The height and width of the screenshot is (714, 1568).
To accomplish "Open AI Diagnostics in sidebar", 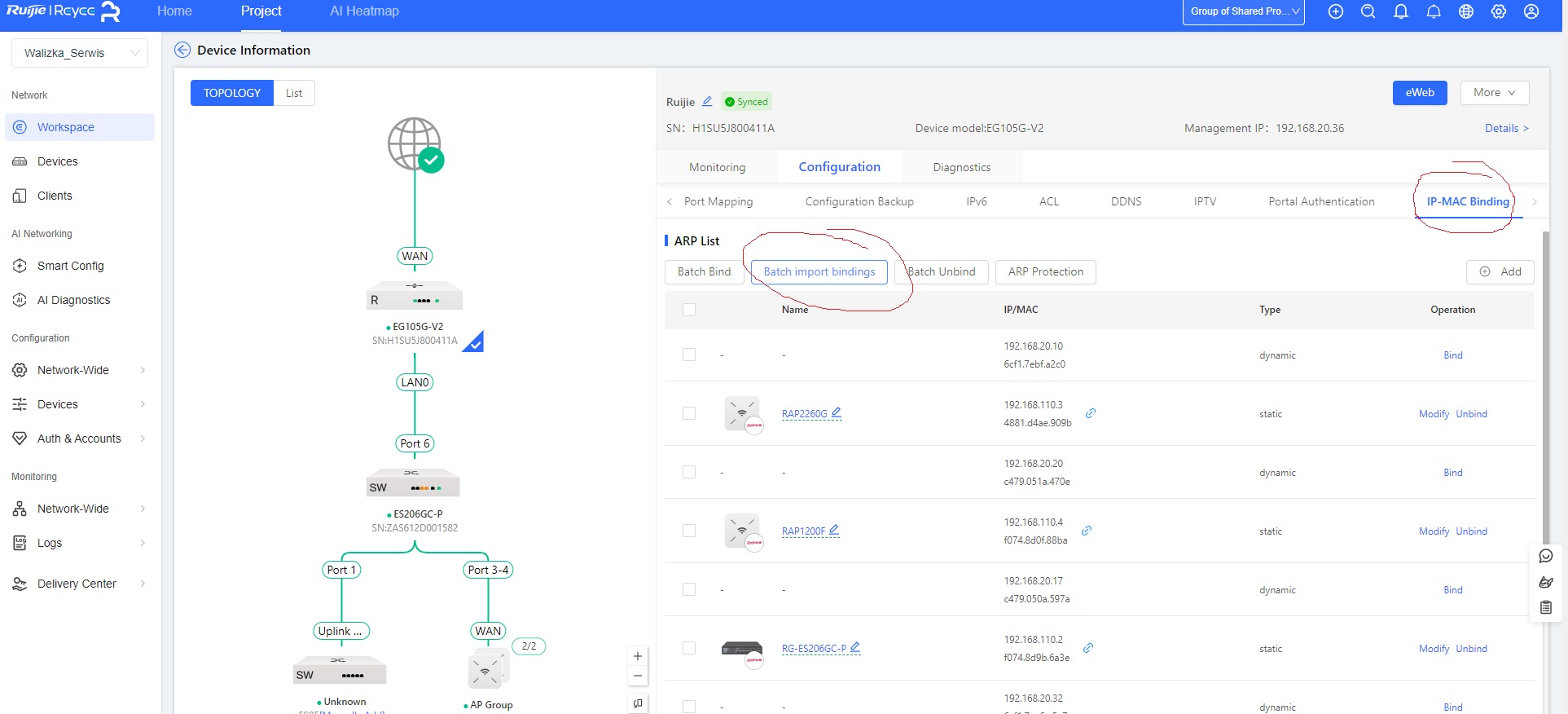I will click(73, 300).
